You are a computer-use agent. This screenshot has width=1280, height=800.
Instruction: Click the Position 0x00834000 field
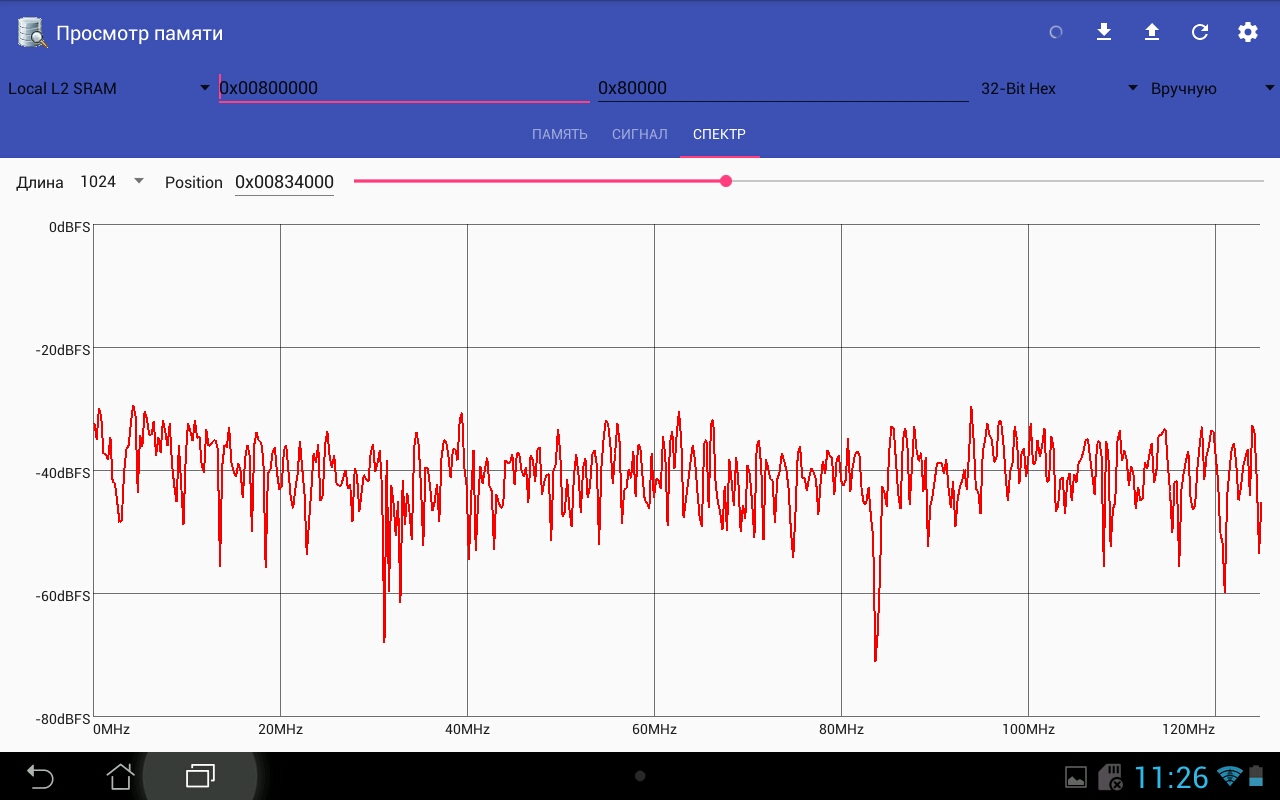(284, 182)
